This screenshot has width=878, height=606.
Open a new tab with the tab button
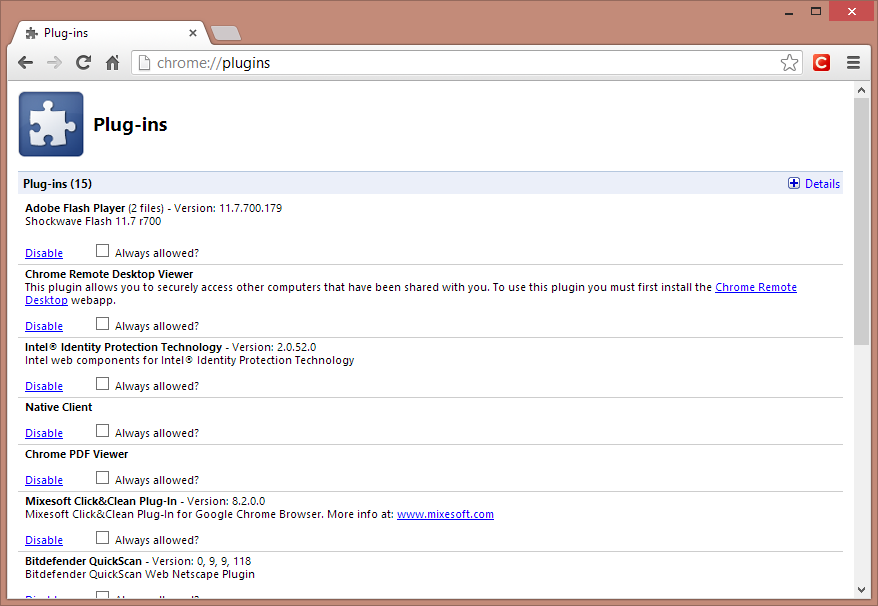click(226, 33)
